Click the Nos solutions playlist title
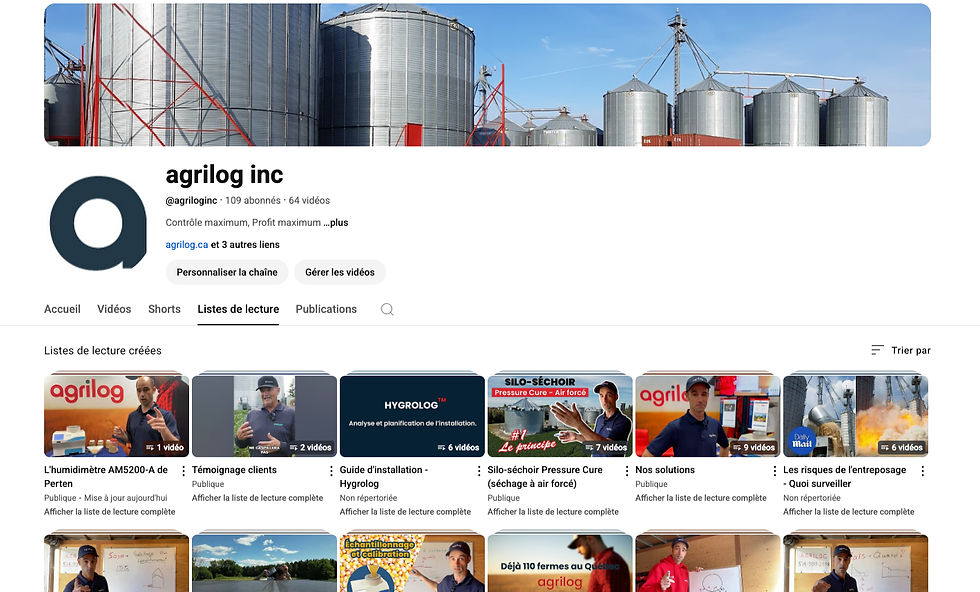The height and width of the screenshot is (592, 980). coord(665,469)
